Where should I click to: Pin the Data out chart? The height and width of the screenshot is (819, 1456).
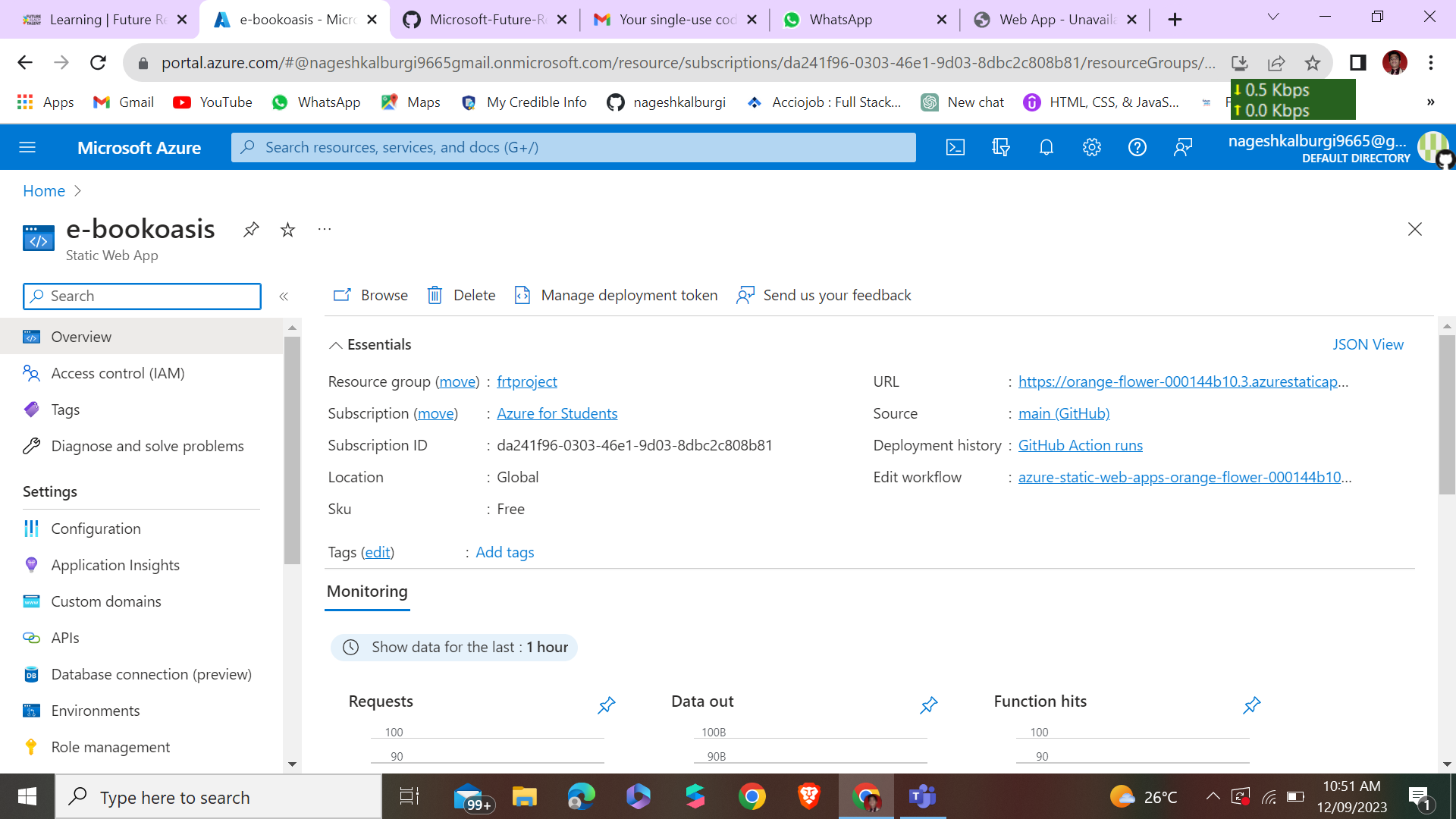pos(928,705)
